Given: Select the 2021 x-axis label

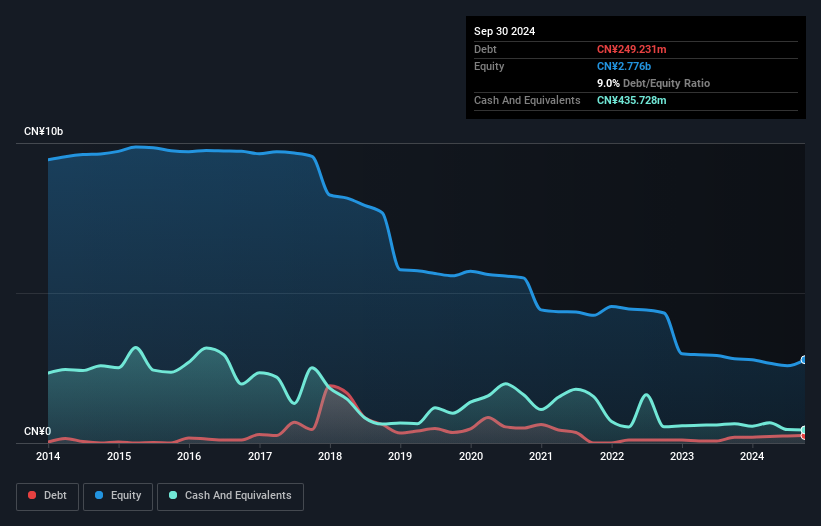Looking at the screenshot, I should [x=541, y=456].
